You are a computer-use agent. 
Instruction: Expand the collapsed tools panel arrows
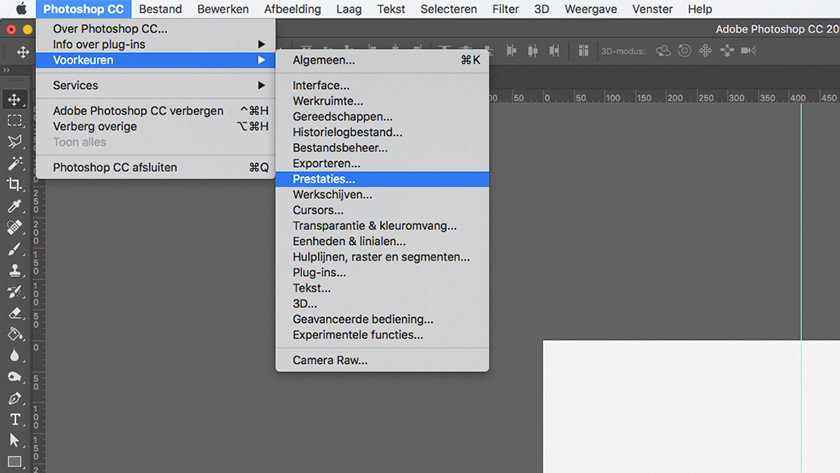(6, 70)
